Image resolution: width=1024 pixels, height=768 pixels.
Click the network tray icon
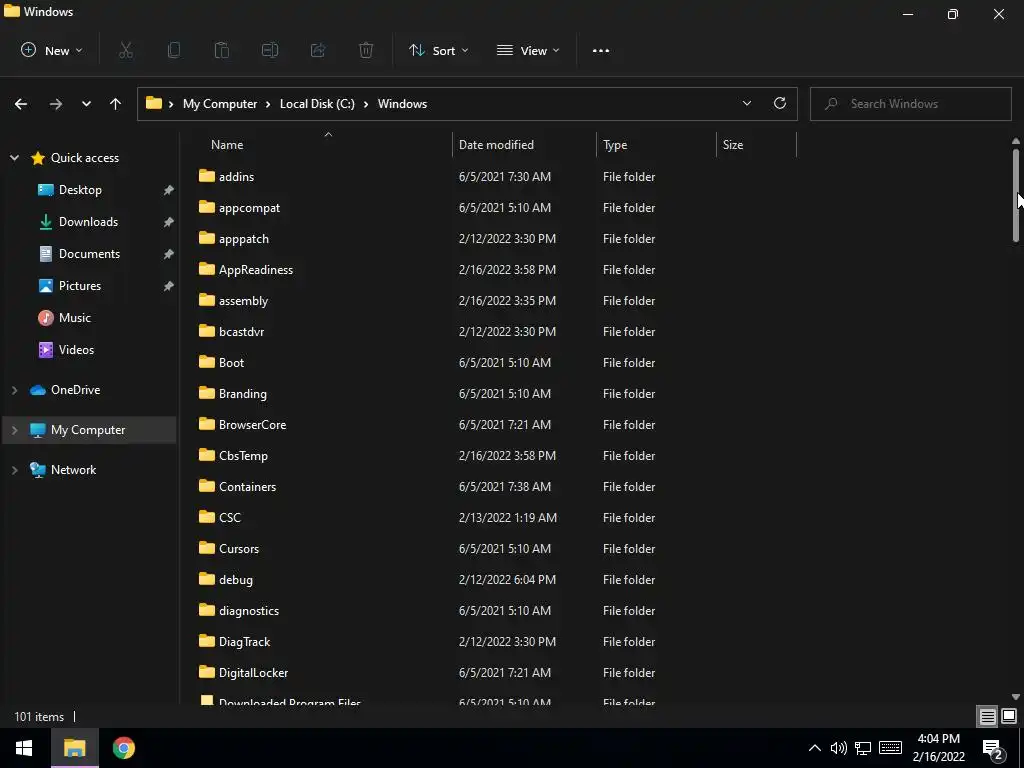863,748
